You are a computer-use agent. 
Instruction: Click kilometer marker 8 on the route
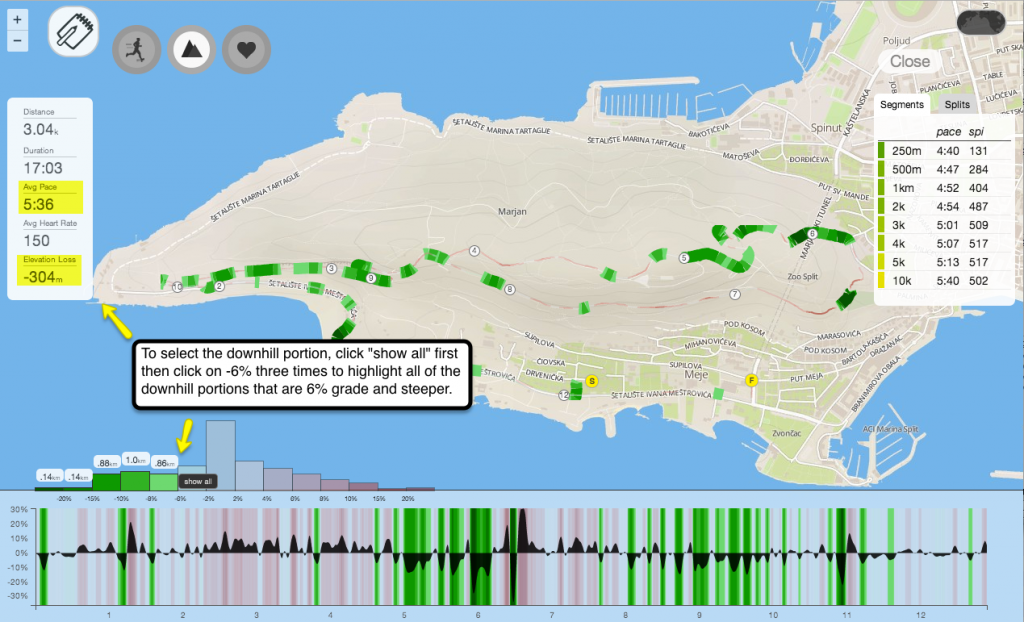point(509,289)
